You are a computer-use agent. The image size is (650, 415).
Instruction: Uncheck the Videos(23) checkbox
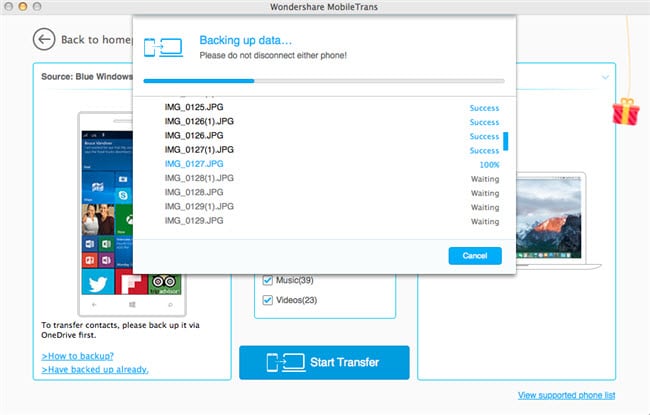tap(267, 300)
